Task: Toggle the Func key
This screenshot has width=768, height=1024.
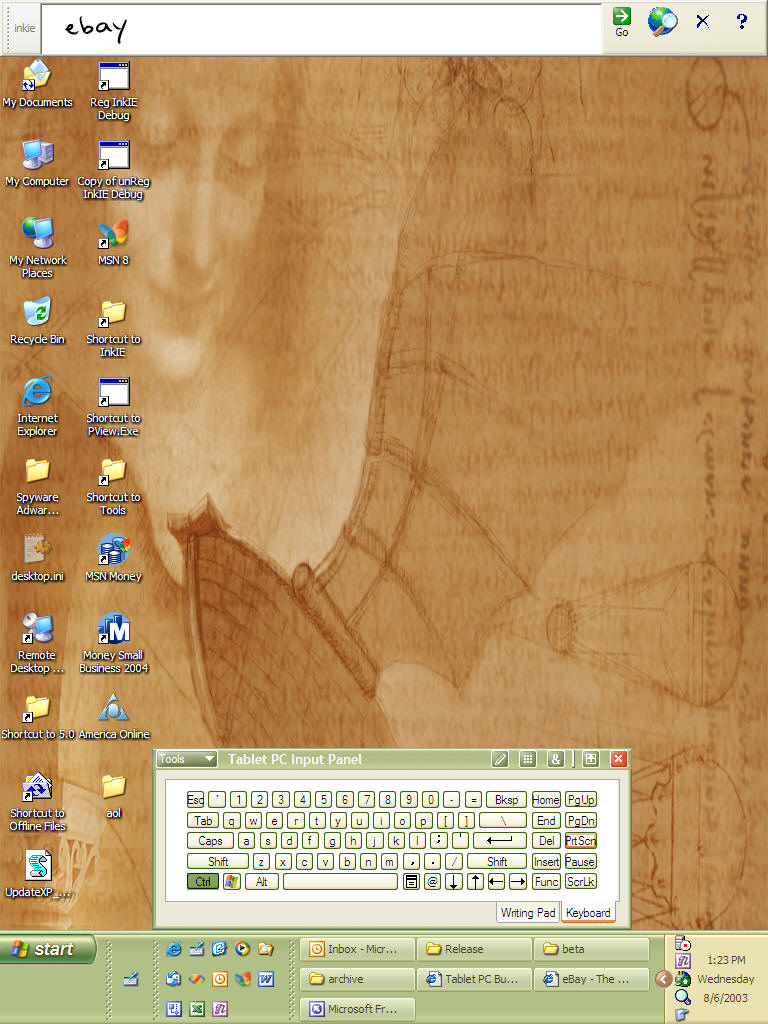Action: pos(546,882)
